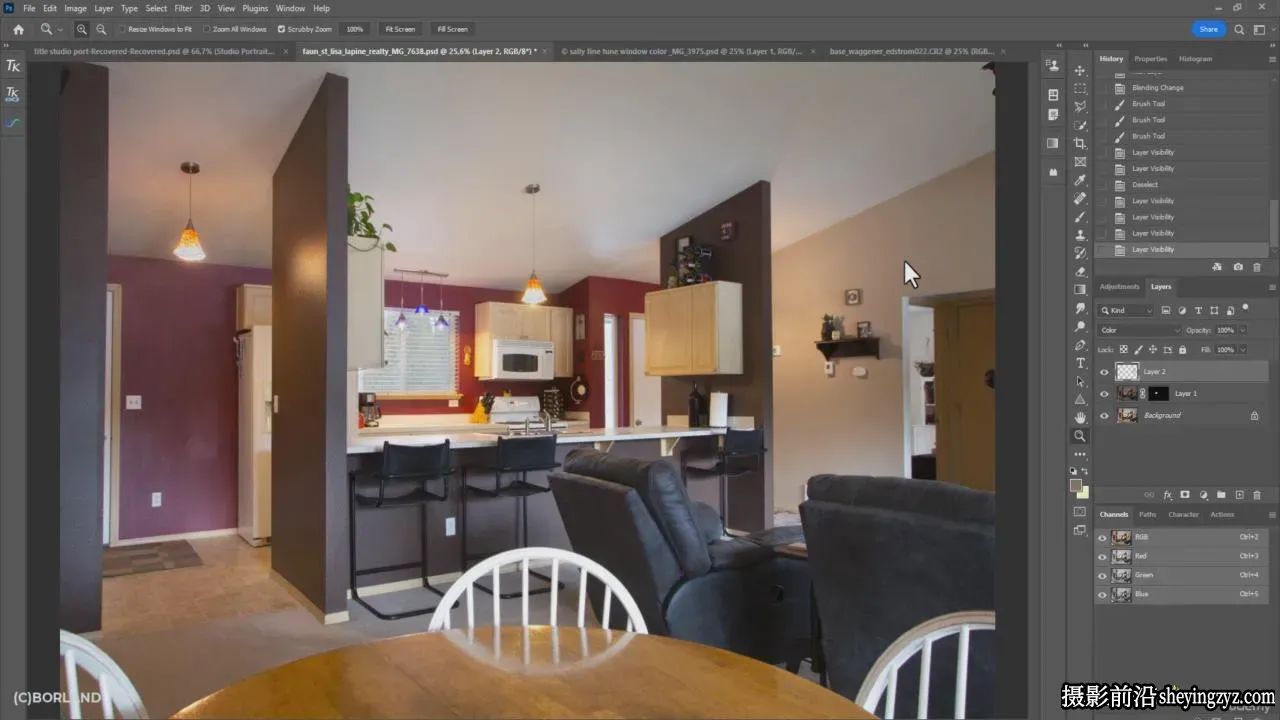
Task: Filter layers by type layers
Action: (1198, 310)
